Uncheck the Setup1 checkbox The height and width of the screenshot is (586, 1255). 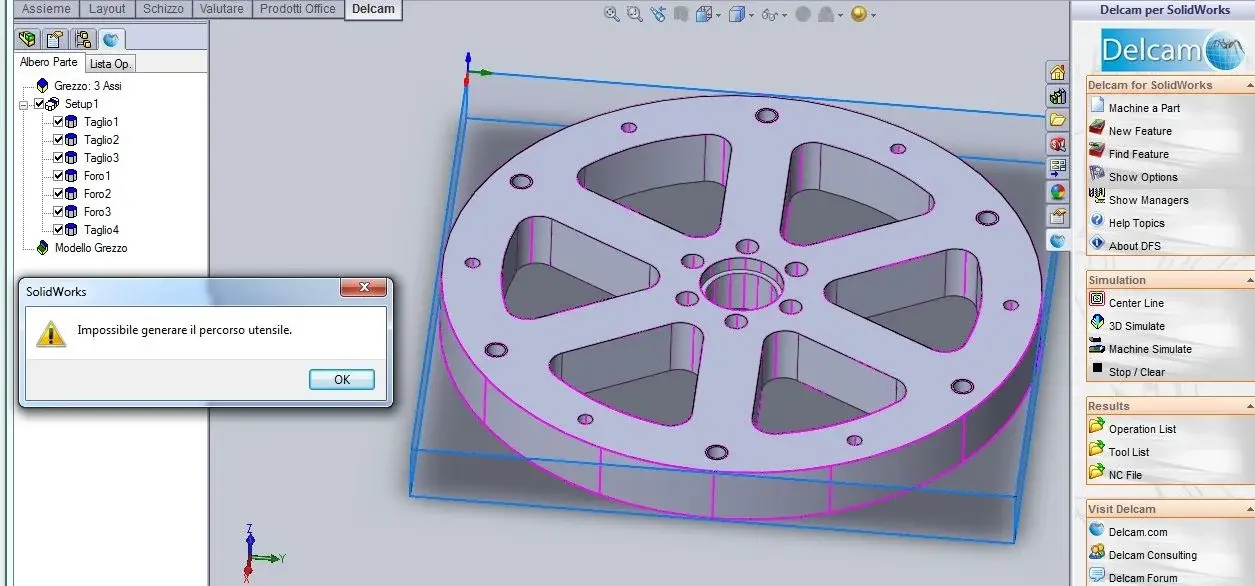pyautogui.click(x=40, y=104)
